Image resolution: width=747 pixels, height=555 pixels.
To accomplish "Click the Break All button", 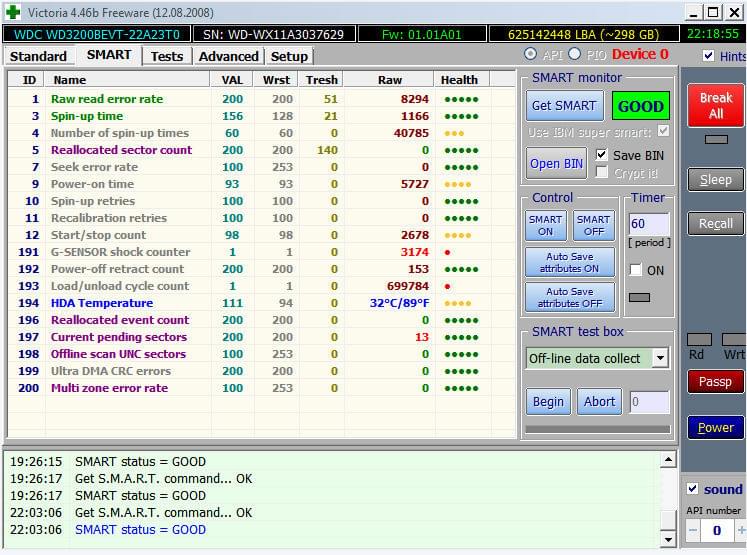I will (716, 105).
